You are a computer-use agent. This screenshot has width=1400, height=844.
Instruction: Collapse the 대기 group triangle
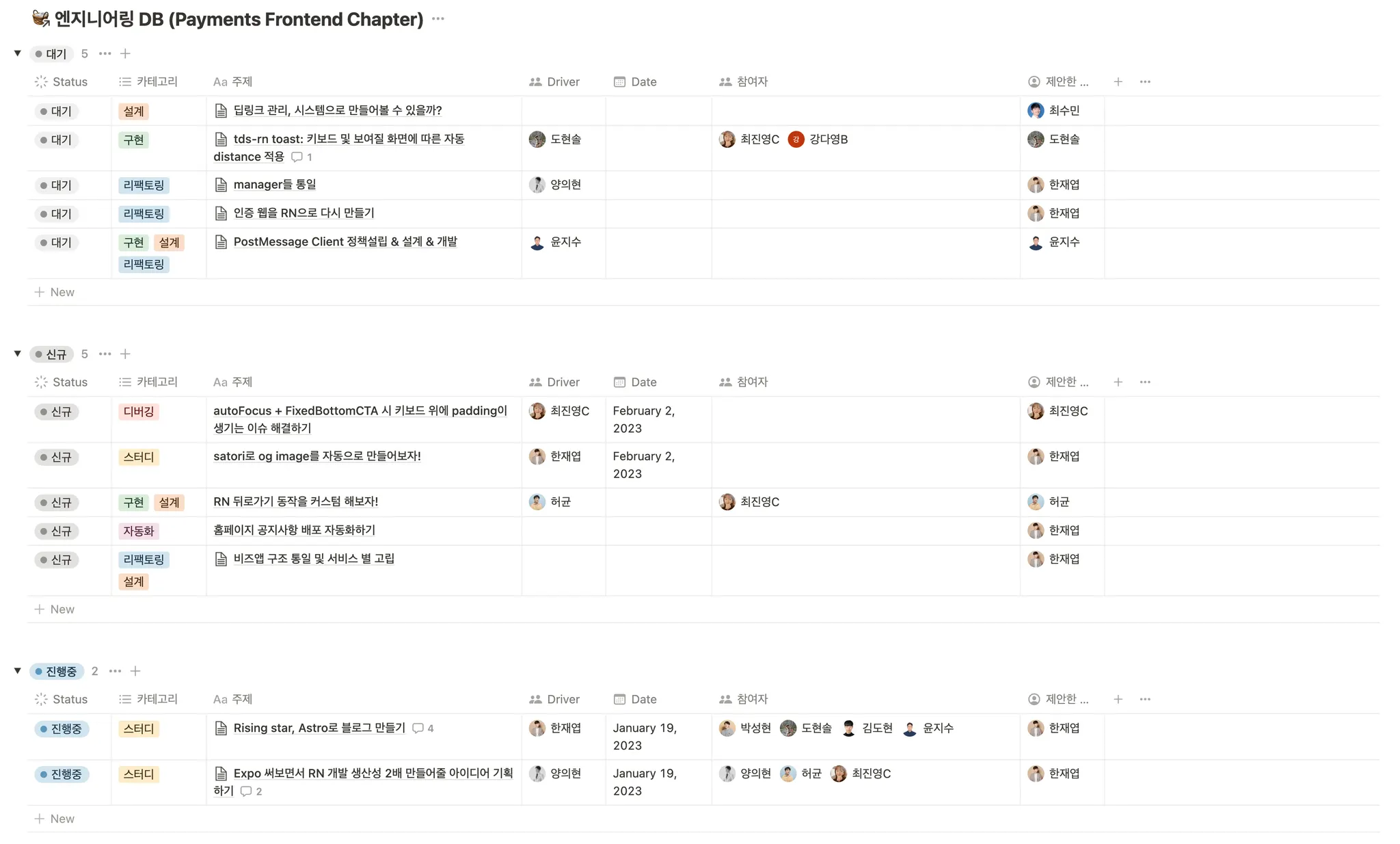pos(18,53)
